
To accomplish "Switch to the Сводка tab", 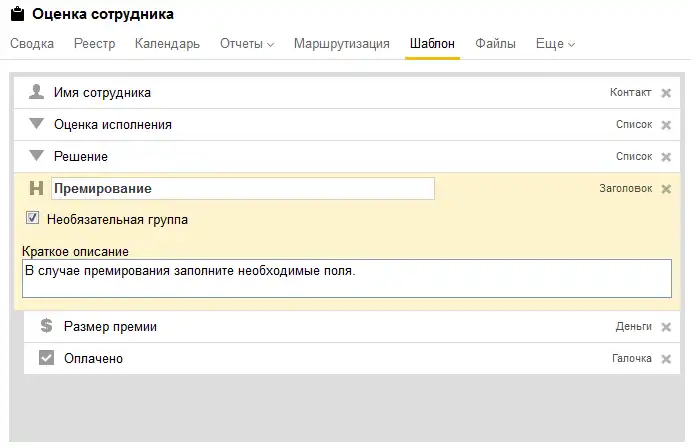I will [32, 44].
